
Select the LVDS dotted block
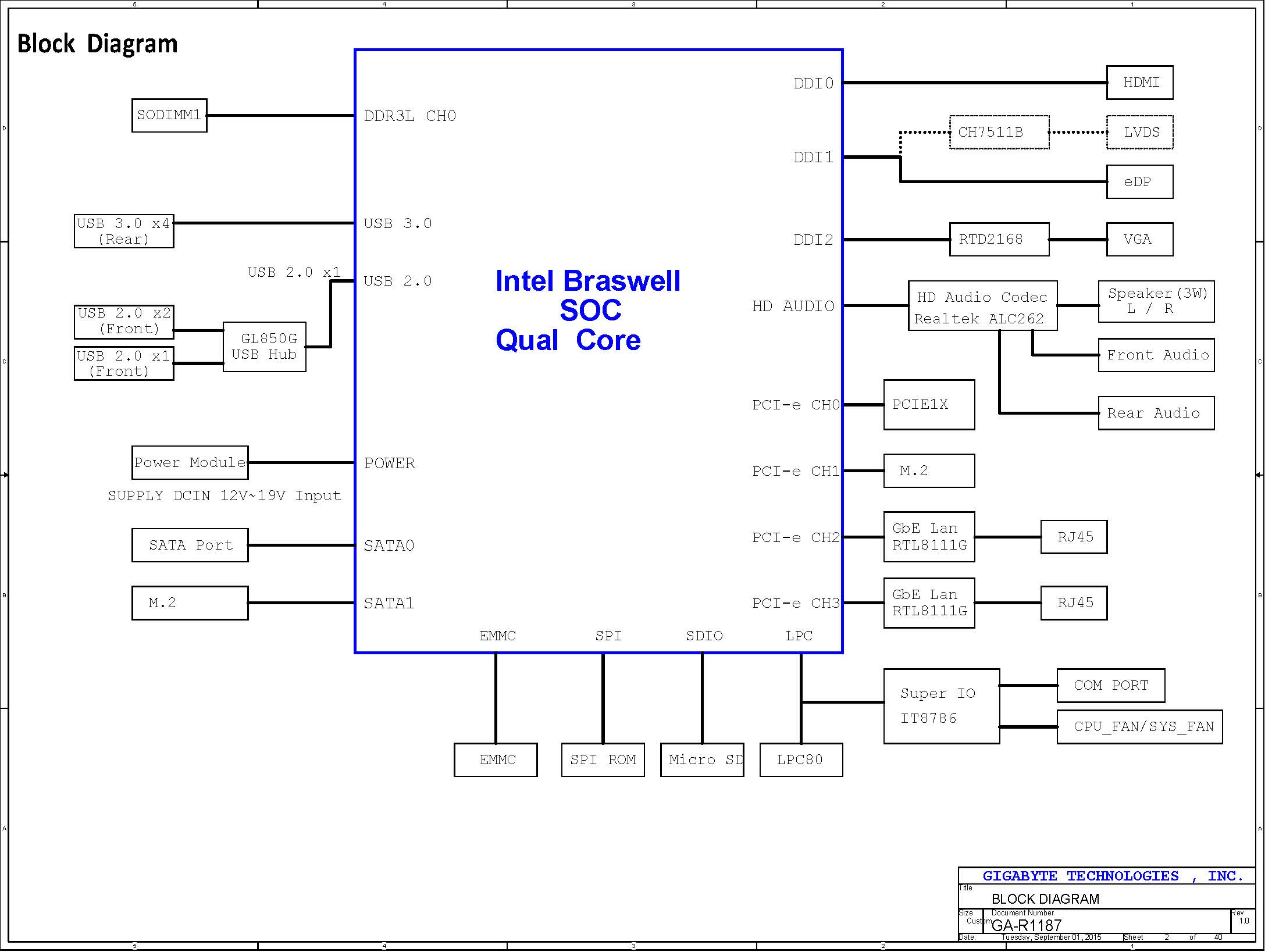tap(1139, 132)
